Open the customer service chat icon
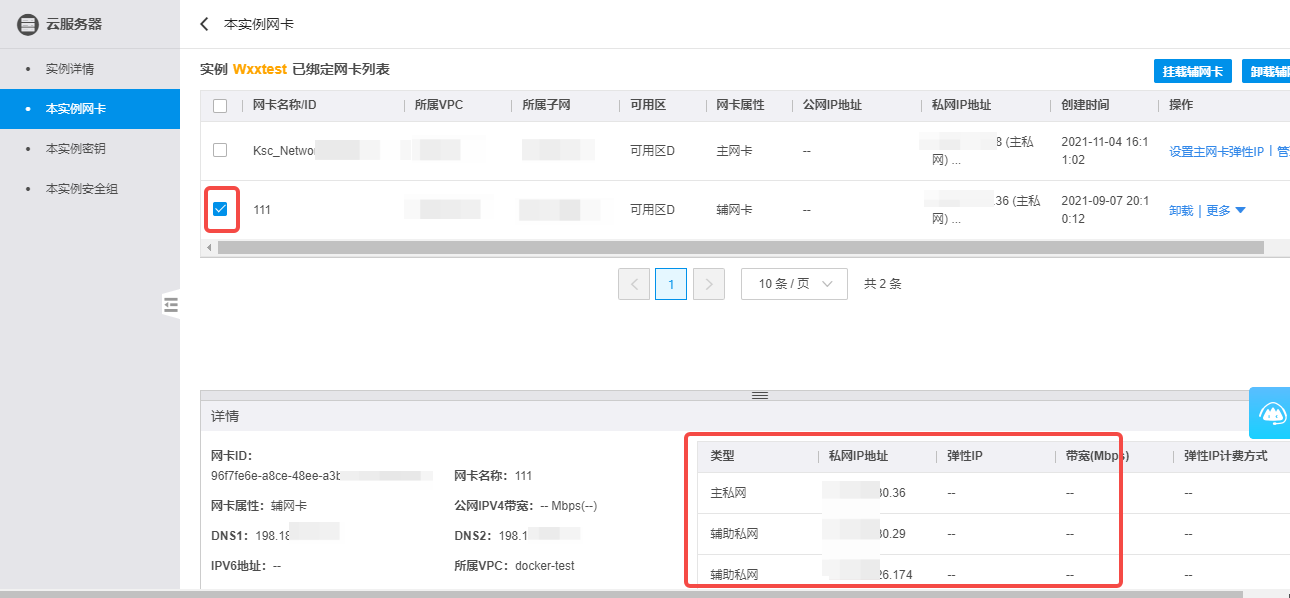Screen dimensions: 1290x598 pos(1271,413)
